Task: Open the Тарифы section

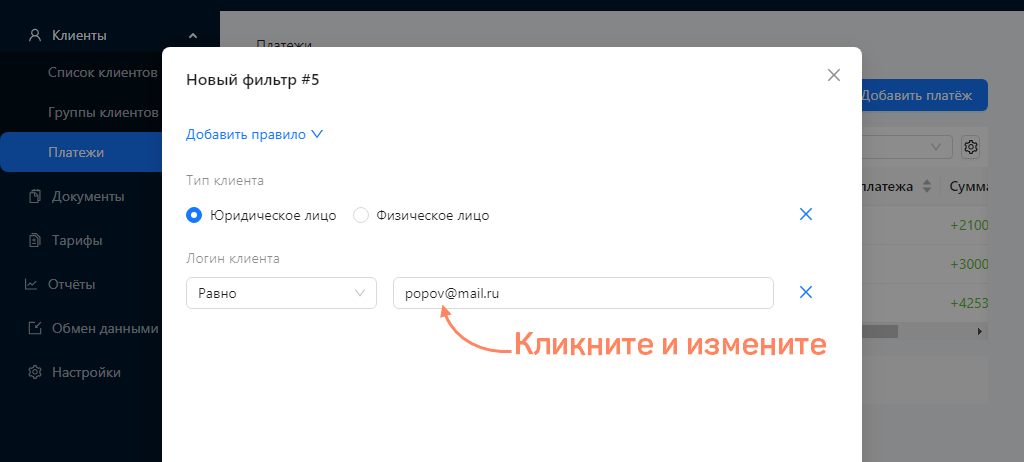Action: pos(77,240)
